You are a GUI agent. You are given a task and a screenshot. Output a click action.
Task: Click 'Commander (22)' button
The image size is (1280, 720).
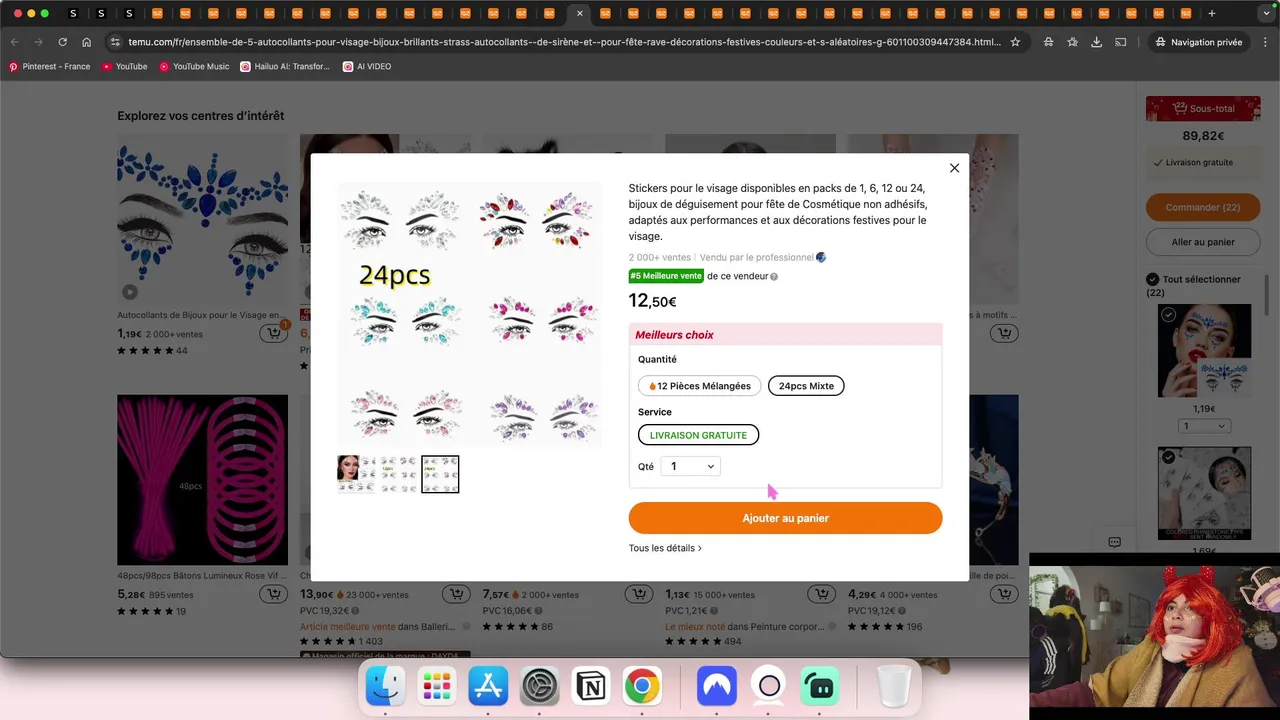[1203, 208]
